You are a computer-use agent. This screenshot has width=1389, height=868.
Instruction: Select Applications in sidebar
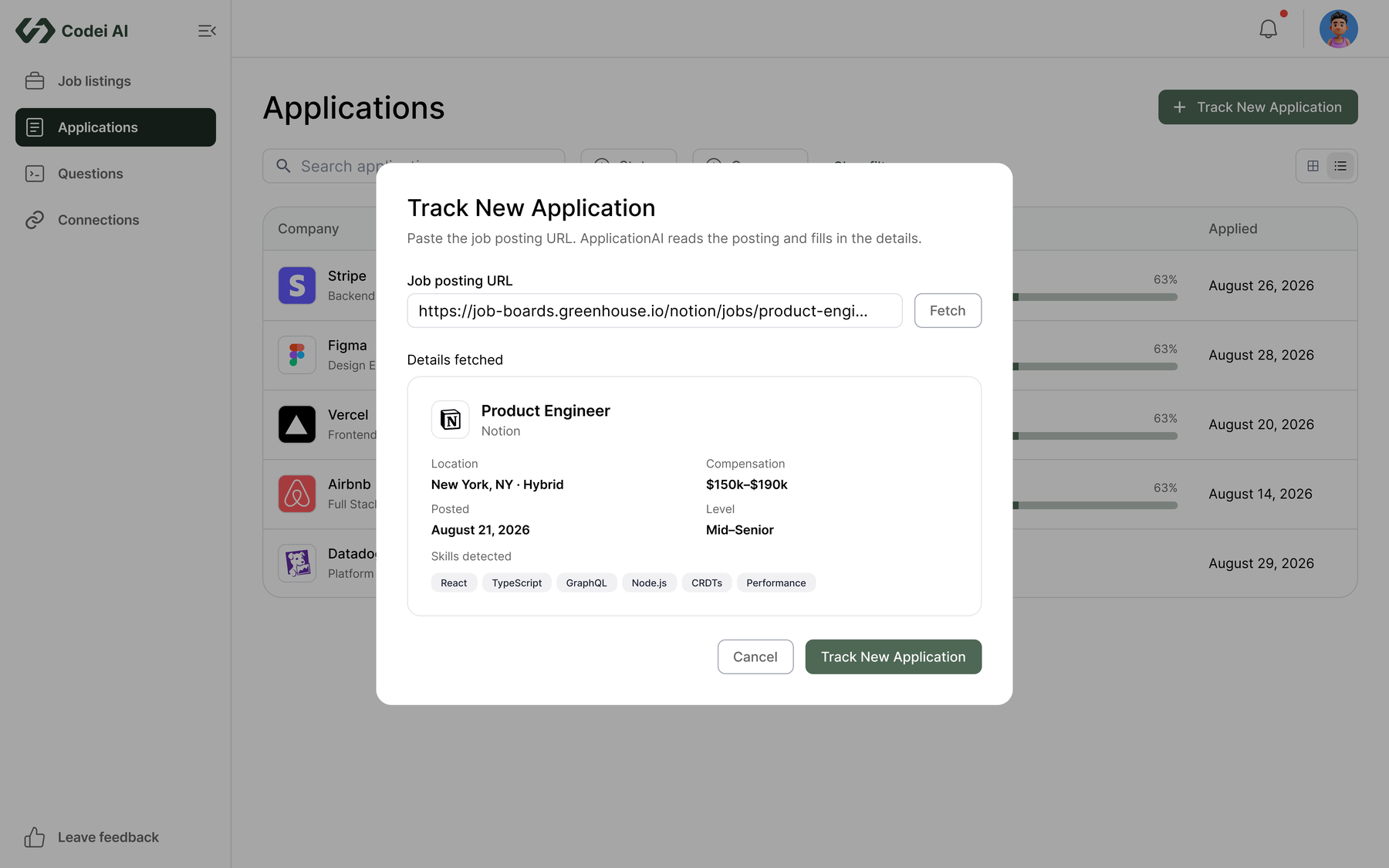116,127
